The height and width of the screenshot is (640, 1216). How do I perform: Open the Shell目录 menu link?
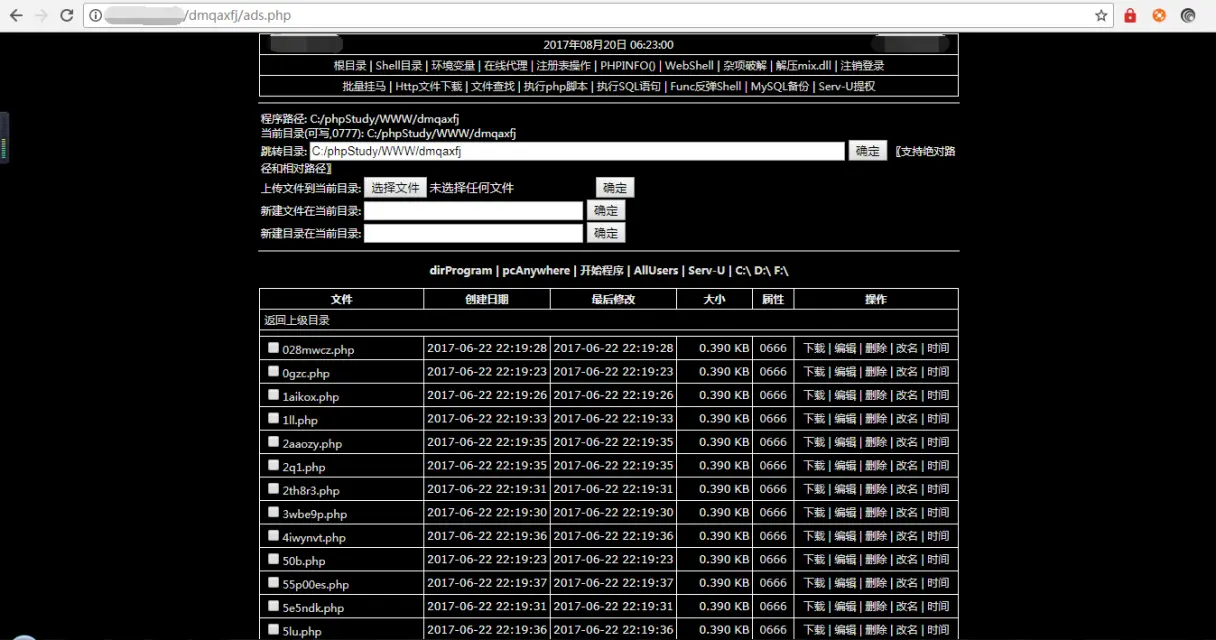point(399,66)
